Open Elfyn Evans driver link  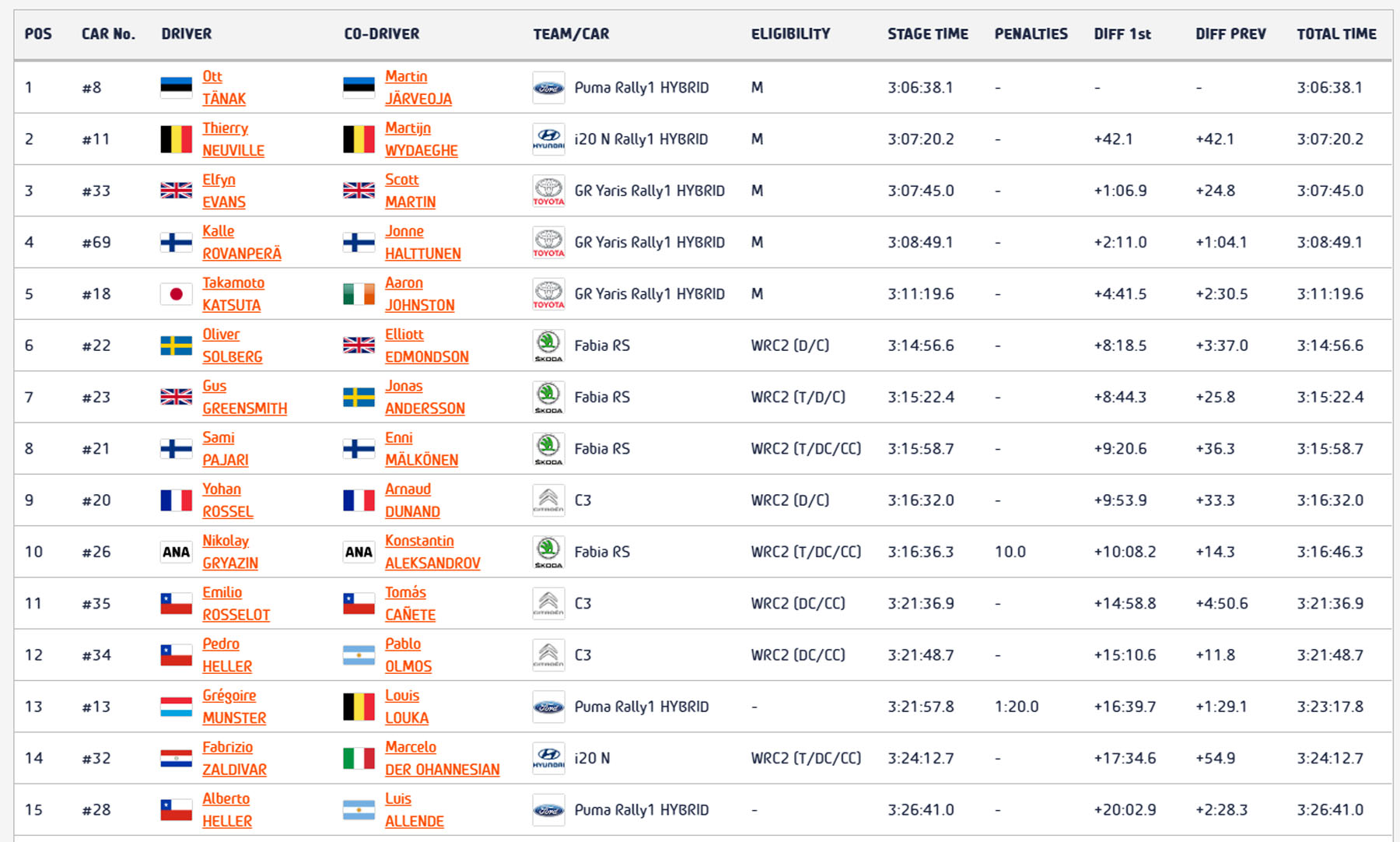224,191
